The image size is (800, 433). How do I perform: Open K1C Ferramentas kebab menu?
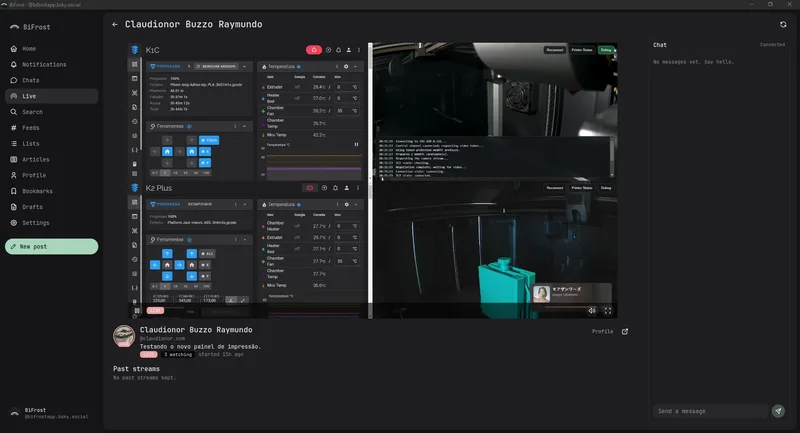coord(235,126)
